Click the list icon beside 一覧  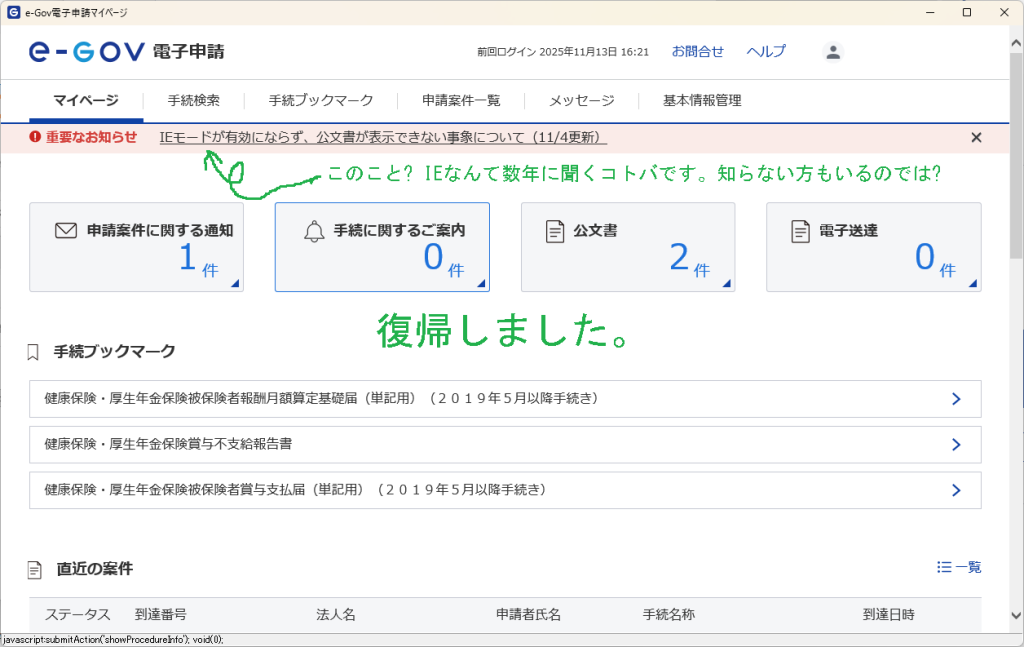pyautogui.click(x=944, y=567)
